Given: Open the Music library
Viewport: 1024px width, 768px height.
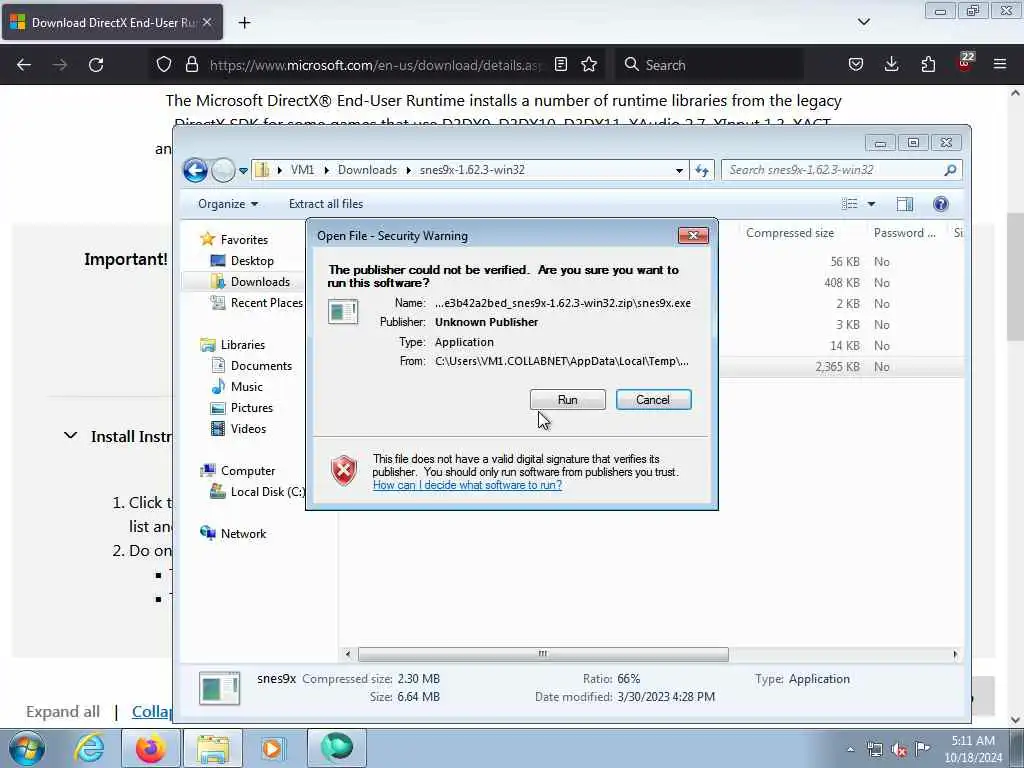Looking at the screenshot, I should coord(246,387).
